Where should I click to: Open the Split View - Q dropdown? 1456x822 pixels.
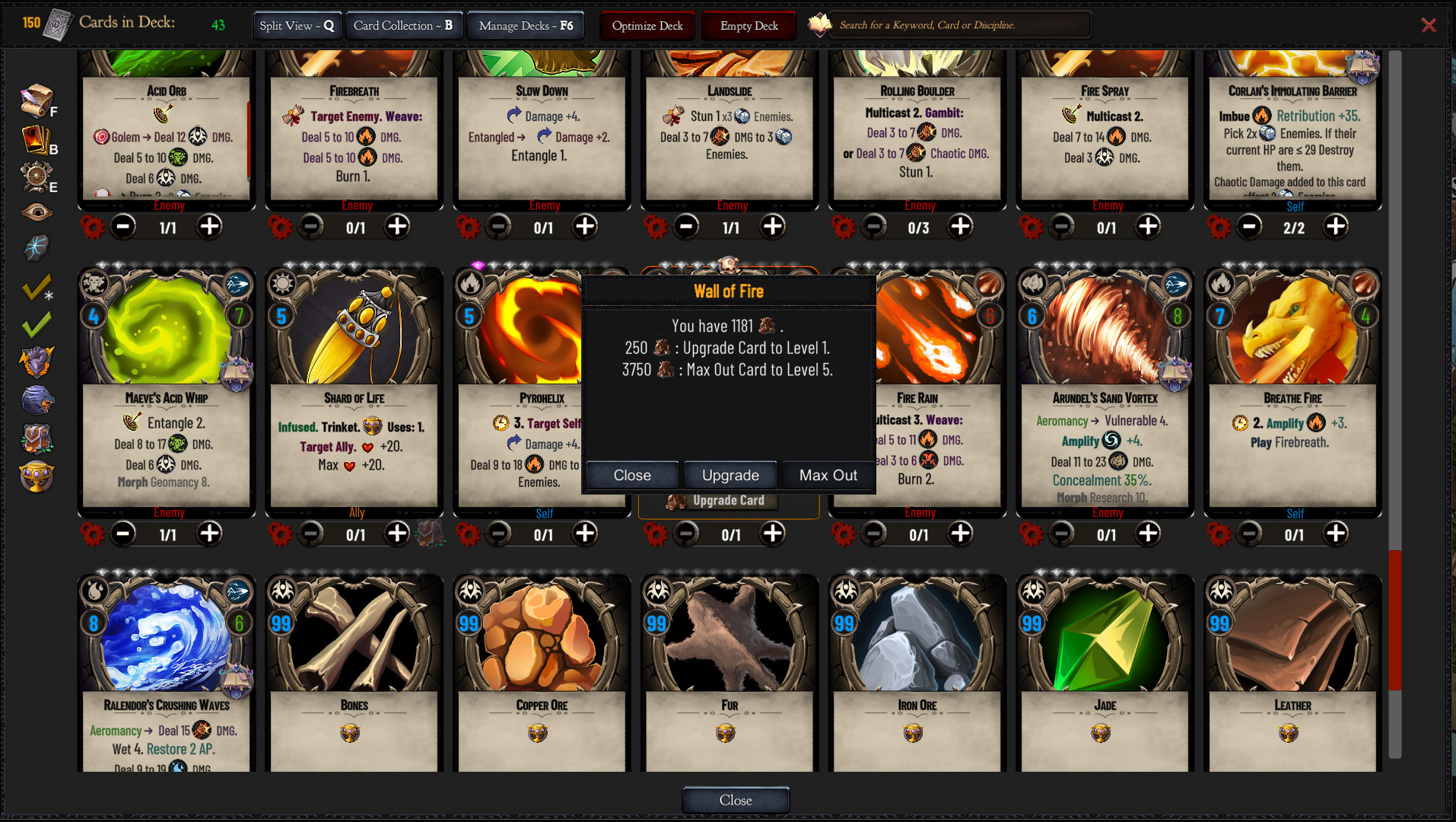coord(297,26)
